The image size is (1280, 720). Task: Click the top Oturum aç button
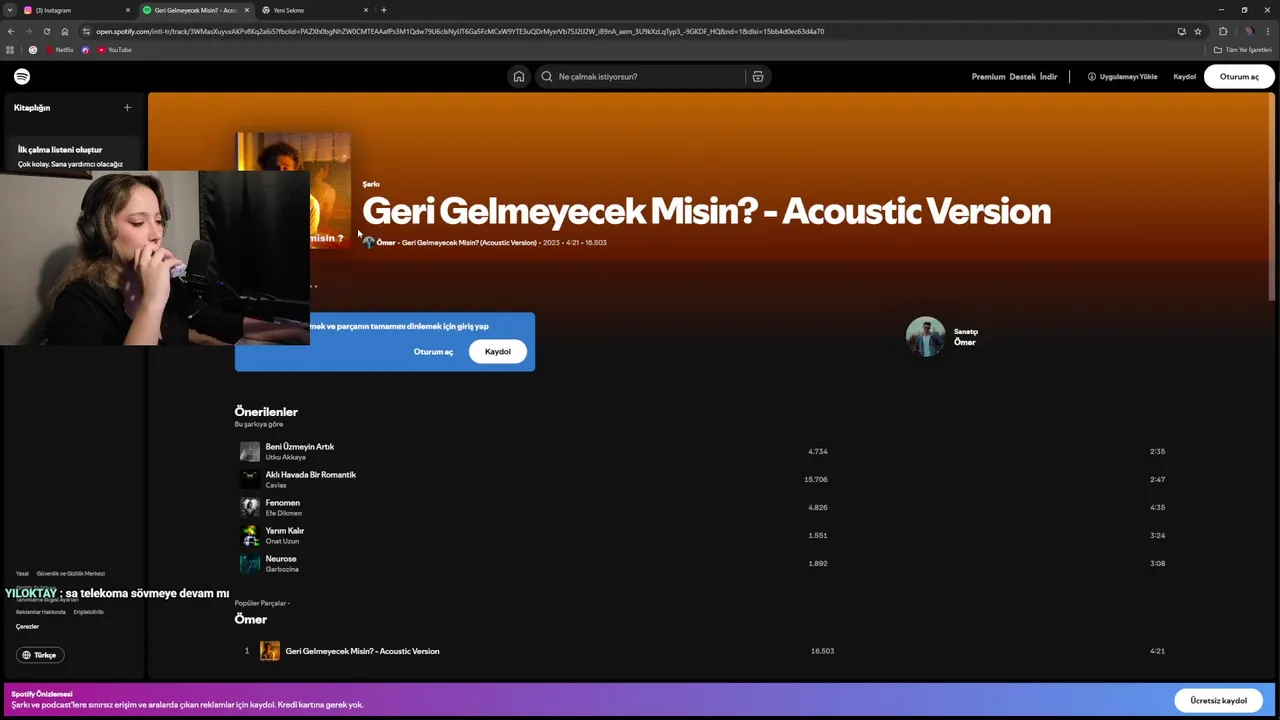point(1239,76)
